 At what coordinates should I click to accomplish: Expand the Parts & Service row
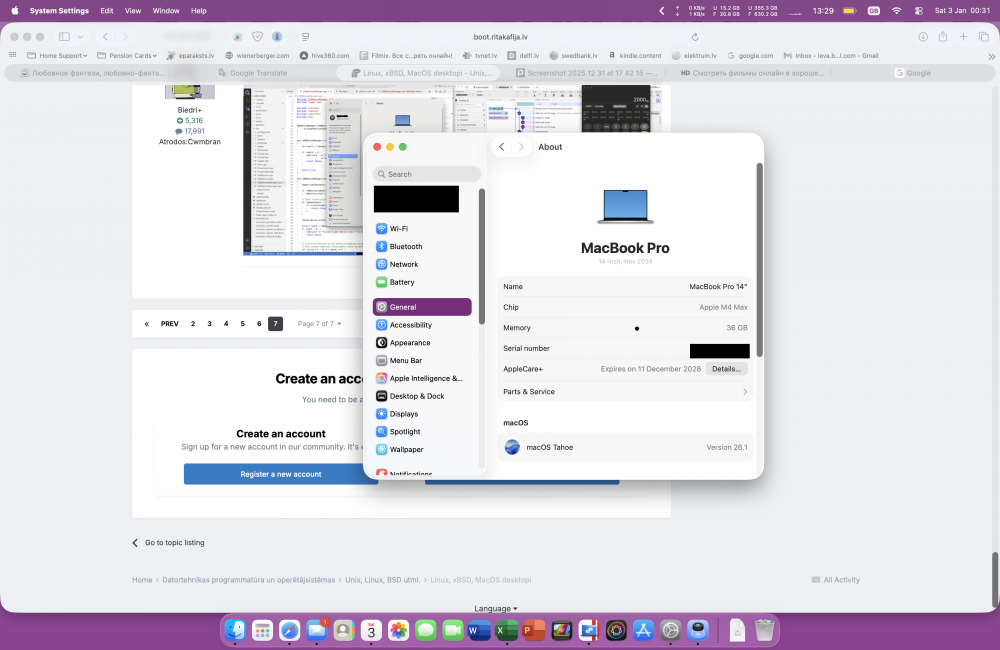pos(625,392)
